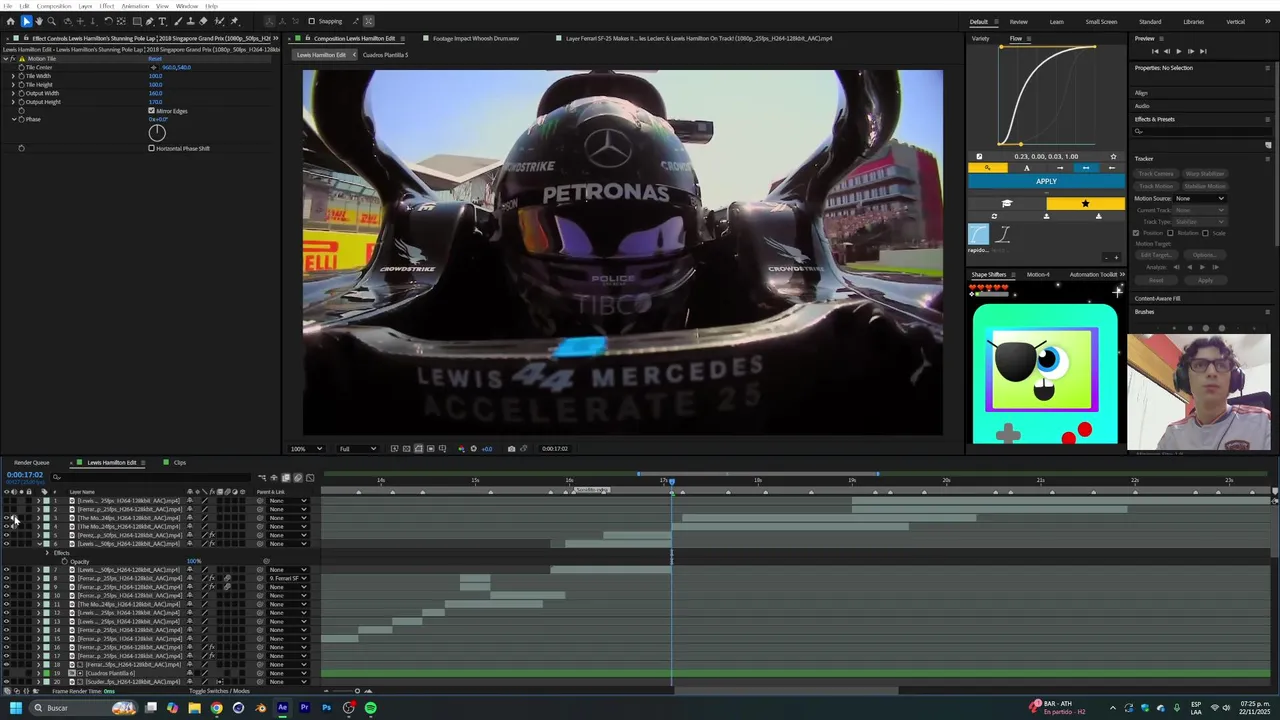
Task: Click the Tile Center crosshair point picker
Action: tap(153, 67)
